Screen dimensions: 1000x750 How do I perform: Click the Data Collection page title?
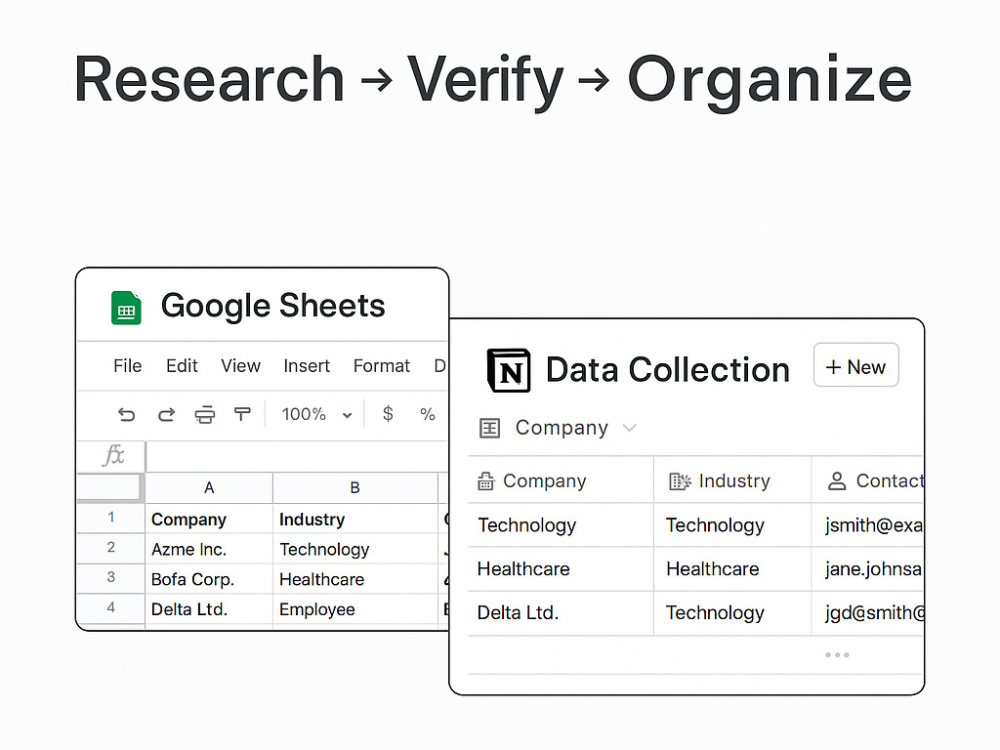tap(668, 370)
